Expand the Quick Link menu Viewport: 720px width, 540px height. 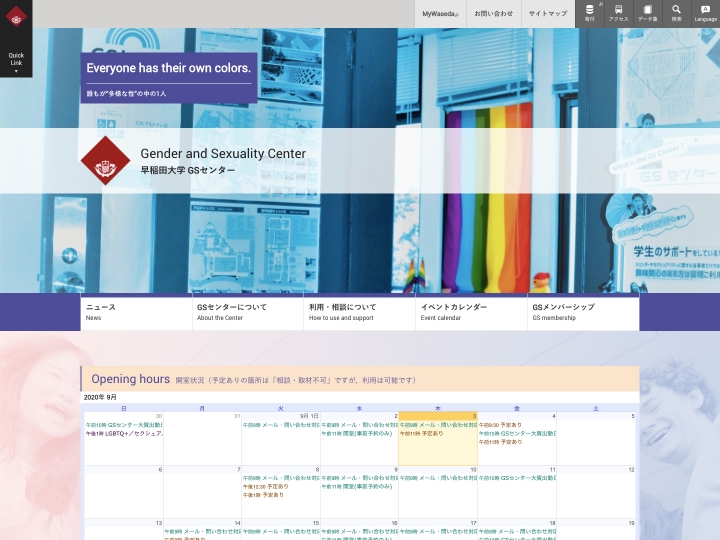coord(16,62)
